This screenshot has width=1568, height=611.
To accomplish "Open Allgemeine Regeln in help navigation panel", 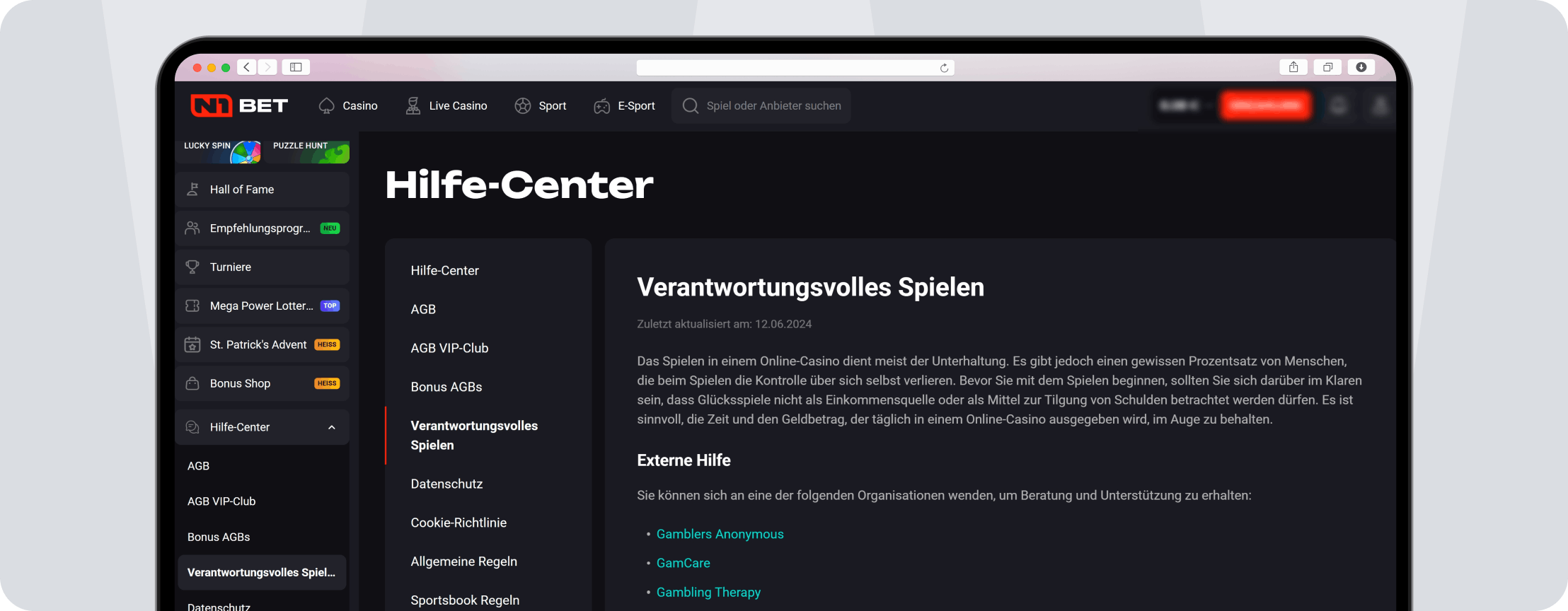I will pos(464,562).
